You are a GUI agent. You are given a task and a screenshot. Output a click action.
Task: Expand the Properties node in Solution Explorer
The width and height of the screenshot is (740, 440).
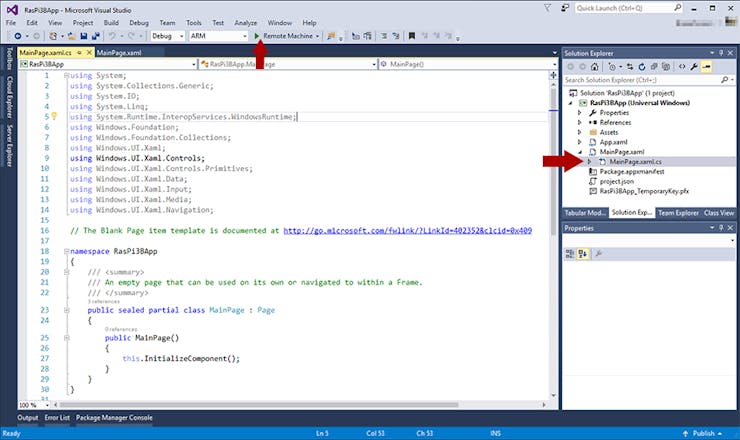pos(580,113)
